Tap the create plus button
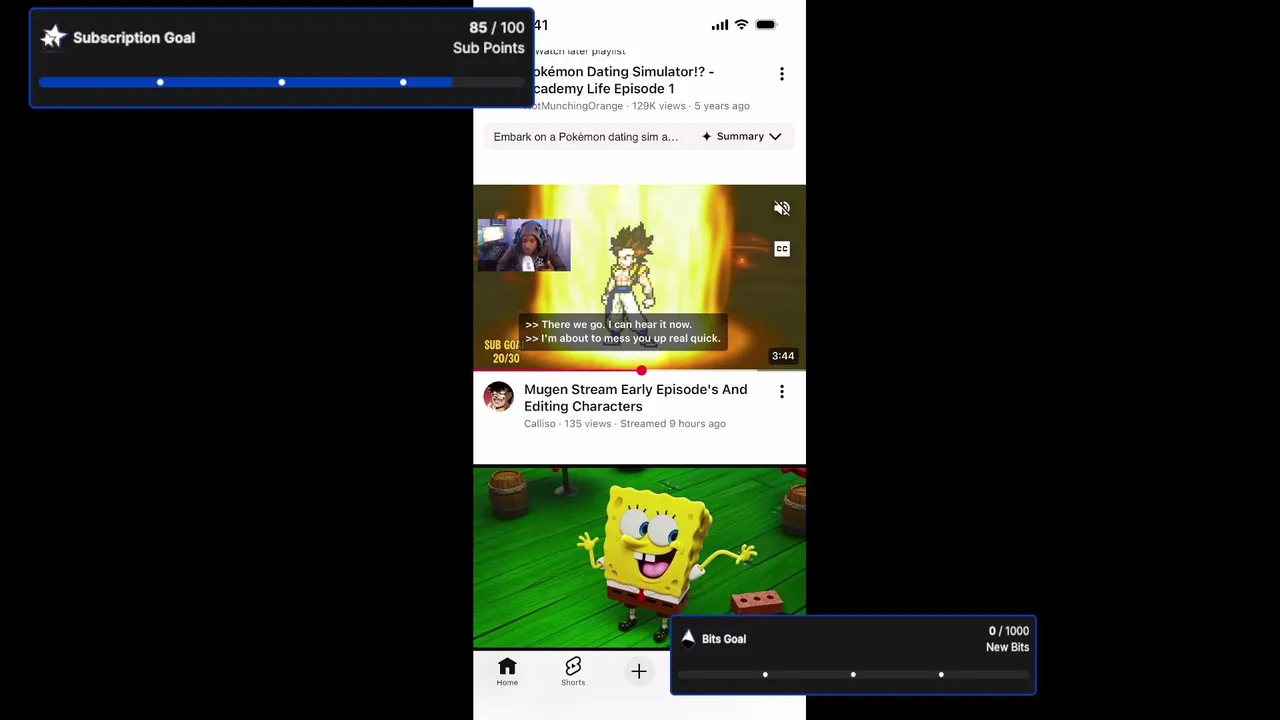The height and width of the screenshot is (720, 1280). 639,672
